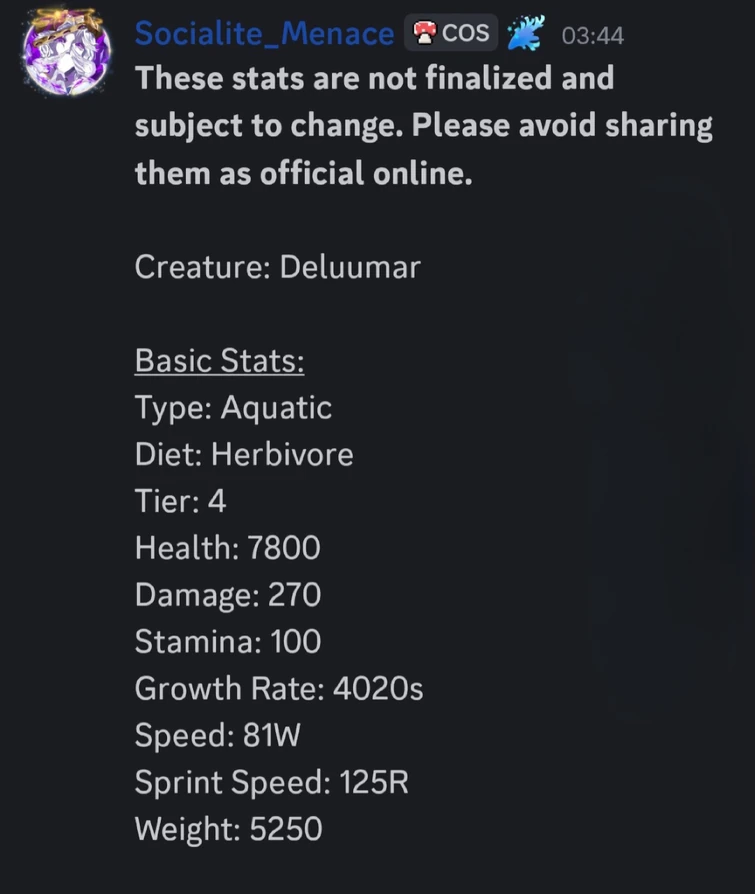Select the Health: 7800 stat
The height and width of the screenshot is (894, 755).
coord(227,548)
